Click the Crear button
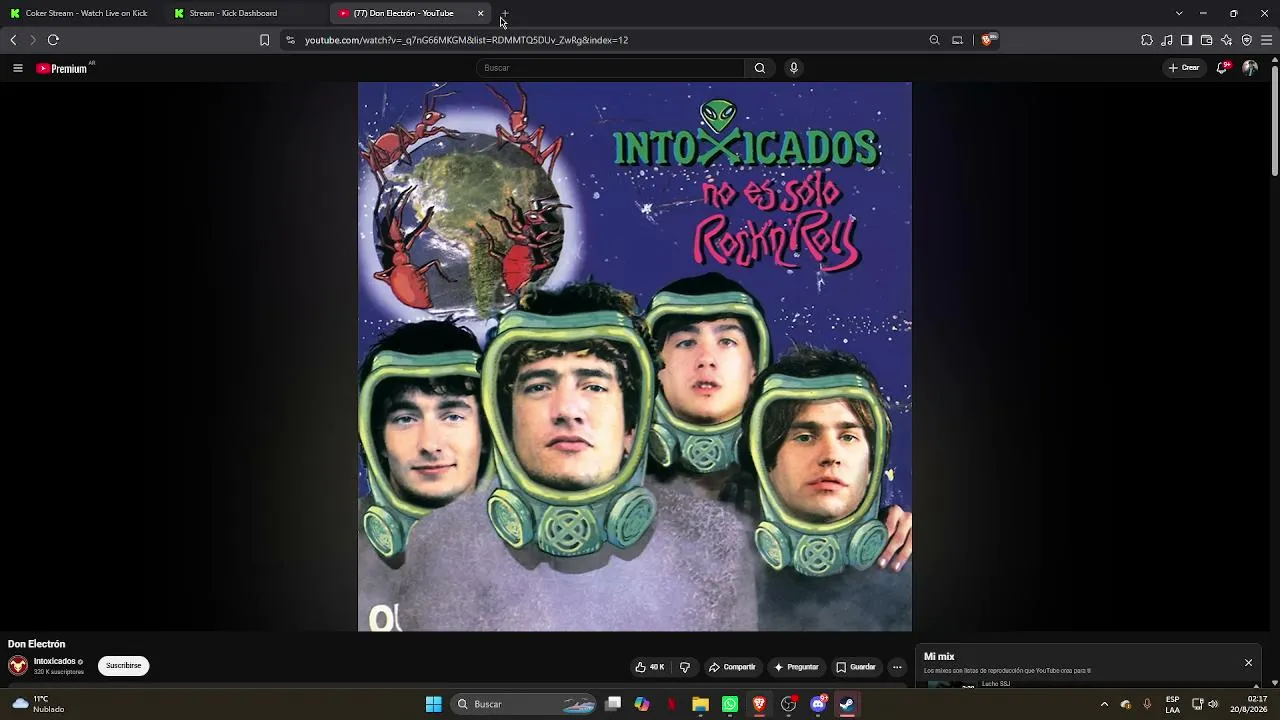The height and width of the screenshot is (720, 1280). coord(1184,68)
